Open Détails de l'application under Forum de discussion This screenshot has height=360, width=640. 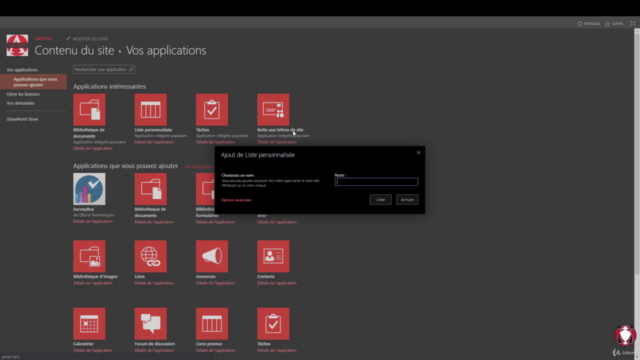[154, 350]
